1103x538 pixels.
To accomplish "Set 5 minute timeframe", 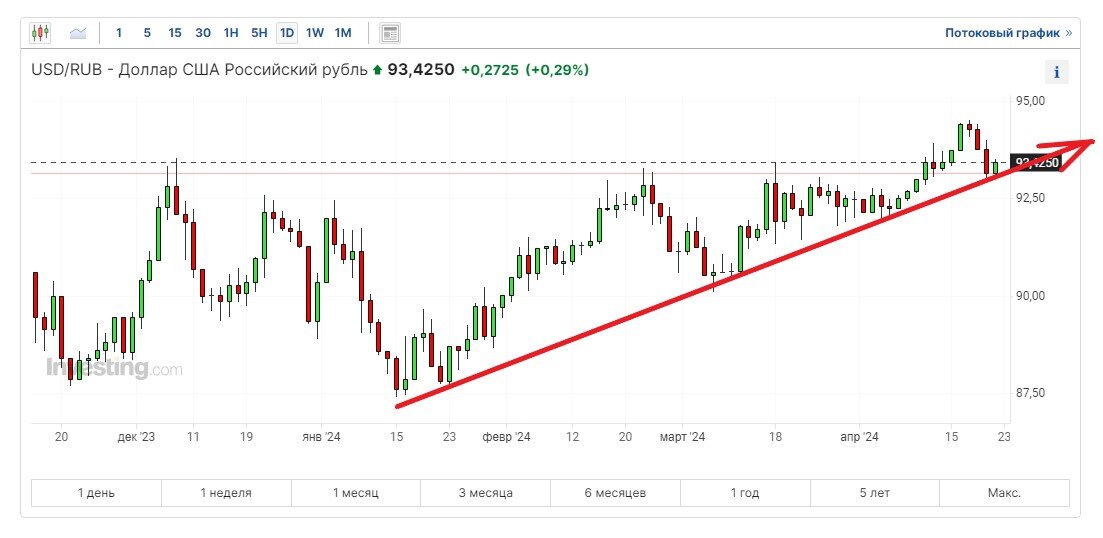I will coord(147,32).
